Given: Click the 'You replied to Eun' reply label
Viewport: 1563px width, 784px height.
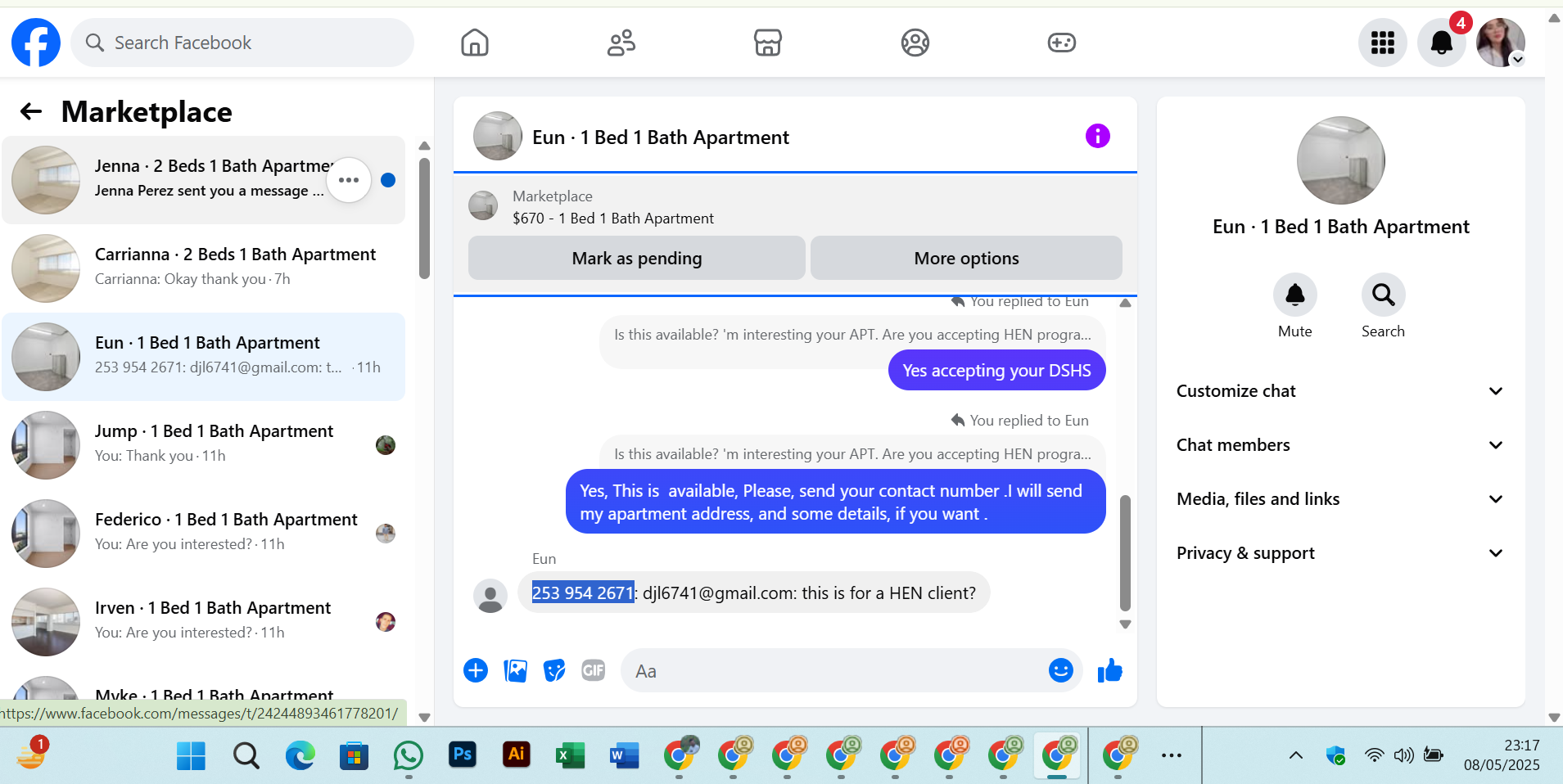Looking at the screenshot, I should point(1020,421).
